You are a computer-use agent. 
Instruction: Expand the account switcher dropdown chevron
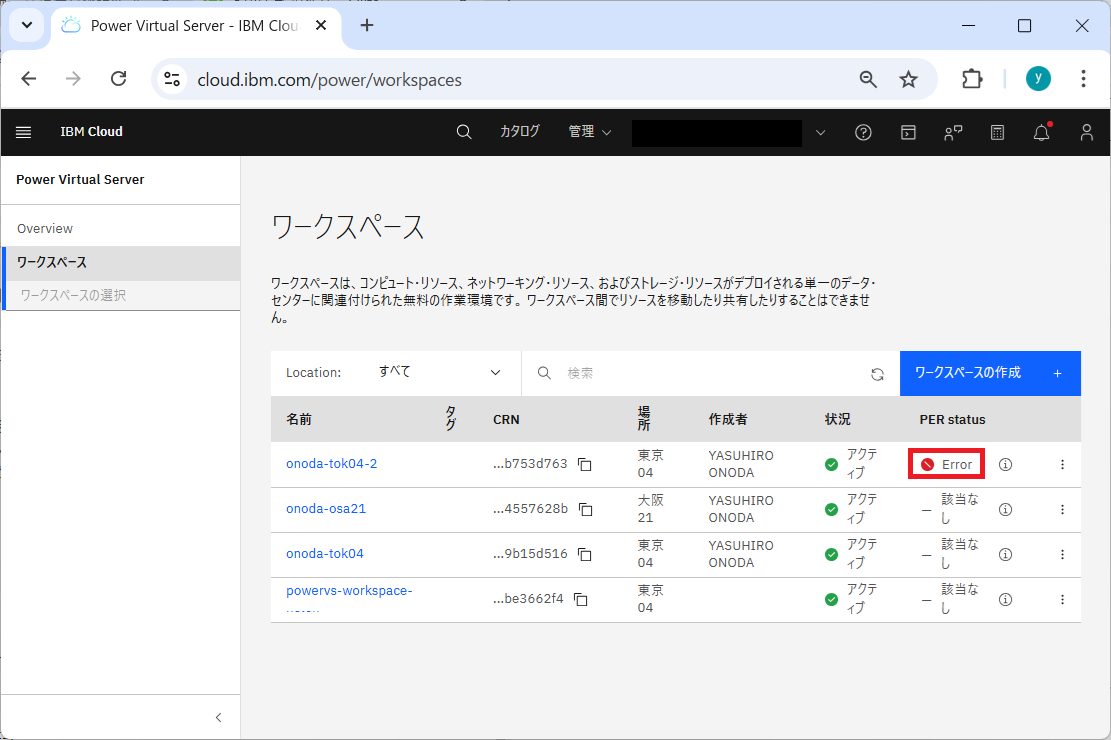click(820, 133)
